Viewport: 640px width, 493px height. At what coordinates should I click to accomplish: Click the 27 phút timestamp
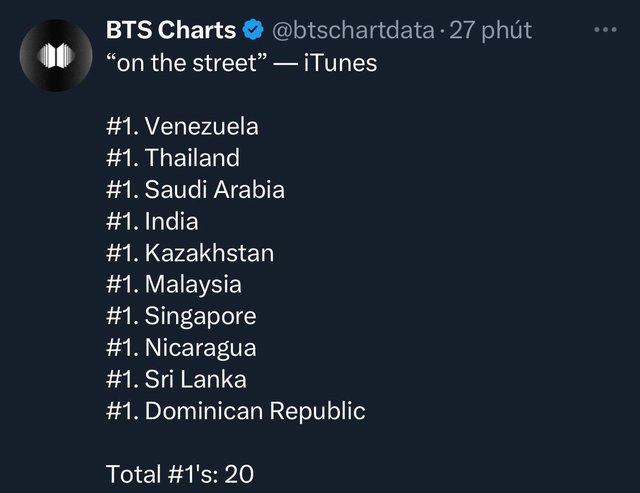[491, 30]
